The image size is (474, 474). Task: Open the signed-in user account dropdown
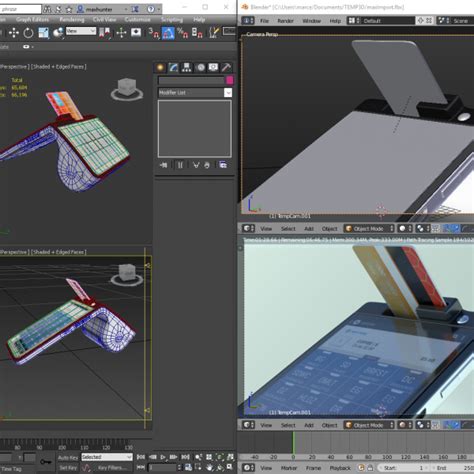(102, 9)
